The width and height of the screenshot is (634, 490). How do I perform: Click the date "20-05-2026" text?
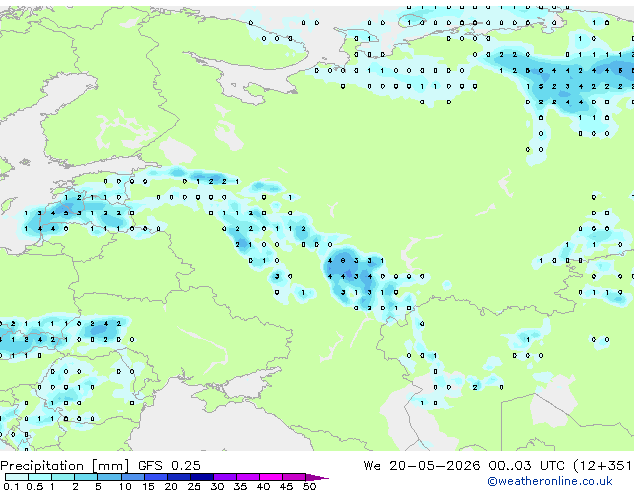click(x=435, y=466)
